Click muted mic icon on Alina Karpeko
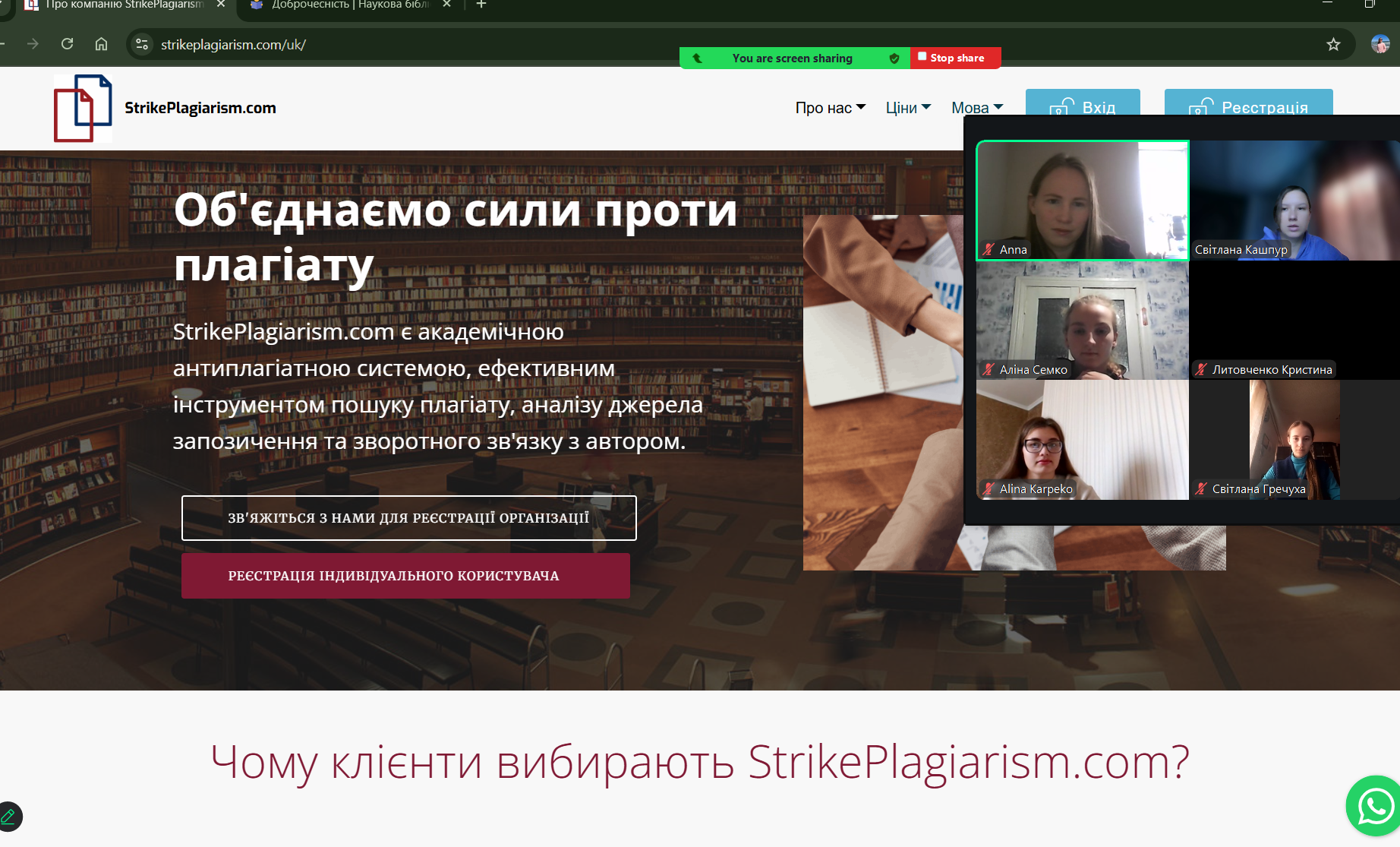Screen dimensions: 1400x847 (989, 489)
